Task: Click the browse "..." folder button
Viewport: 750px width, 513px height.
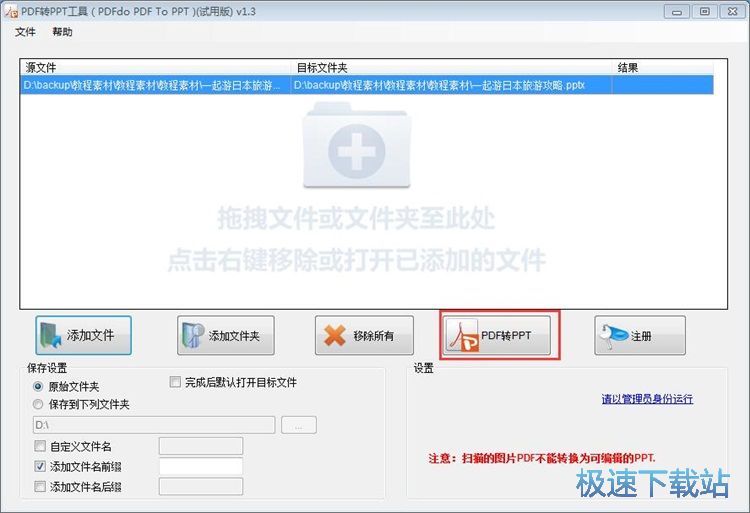Action: point(298,425)
